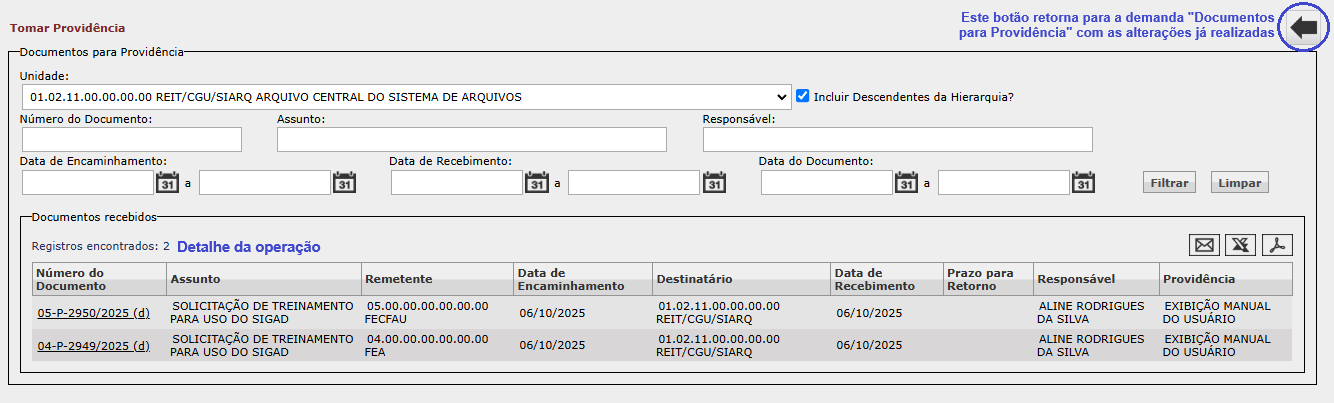Click into the Responsável text field
The width and height of the screenshot is (1334, 403).
[x=897, y=139]
